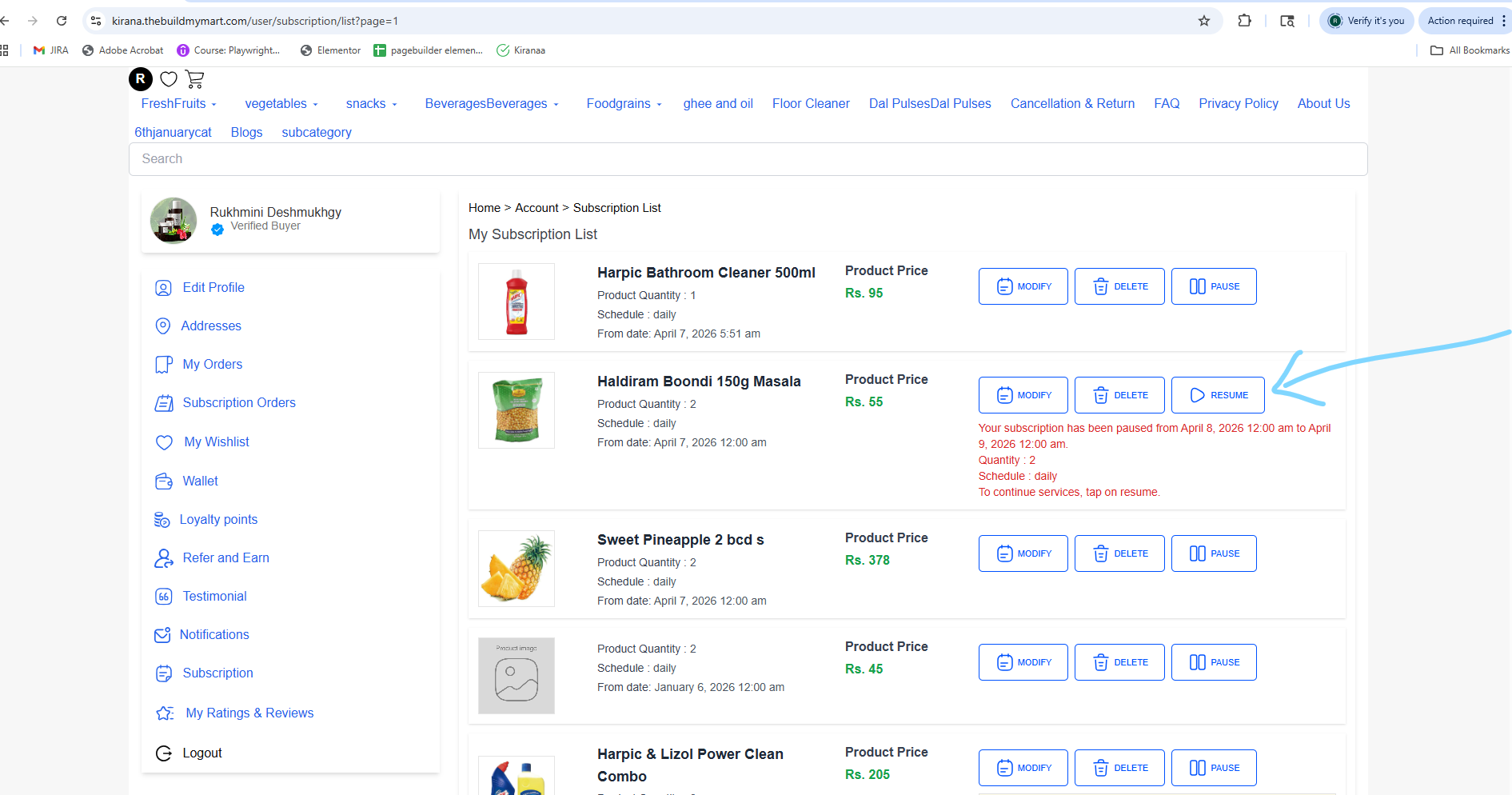The image size is (1512, 795).
Task: Open the FAQ page
Action: coord(1167,104)
